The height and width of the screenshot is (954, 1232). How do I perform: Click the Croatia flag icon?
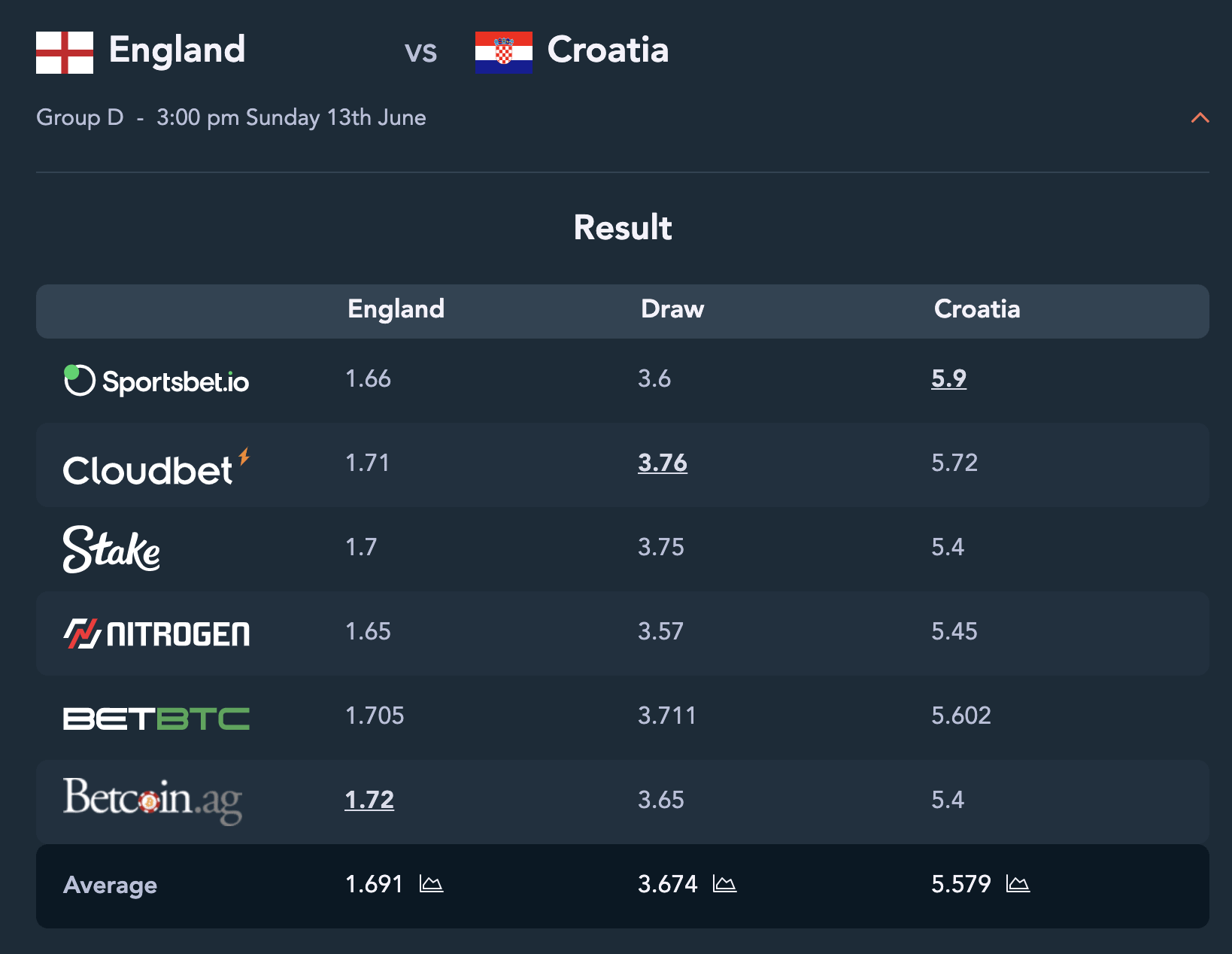tap(504, 53)
